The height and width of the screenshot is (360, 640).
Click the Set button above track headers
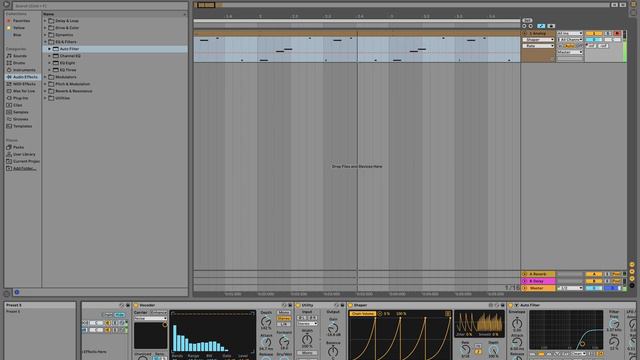(527, 20)
